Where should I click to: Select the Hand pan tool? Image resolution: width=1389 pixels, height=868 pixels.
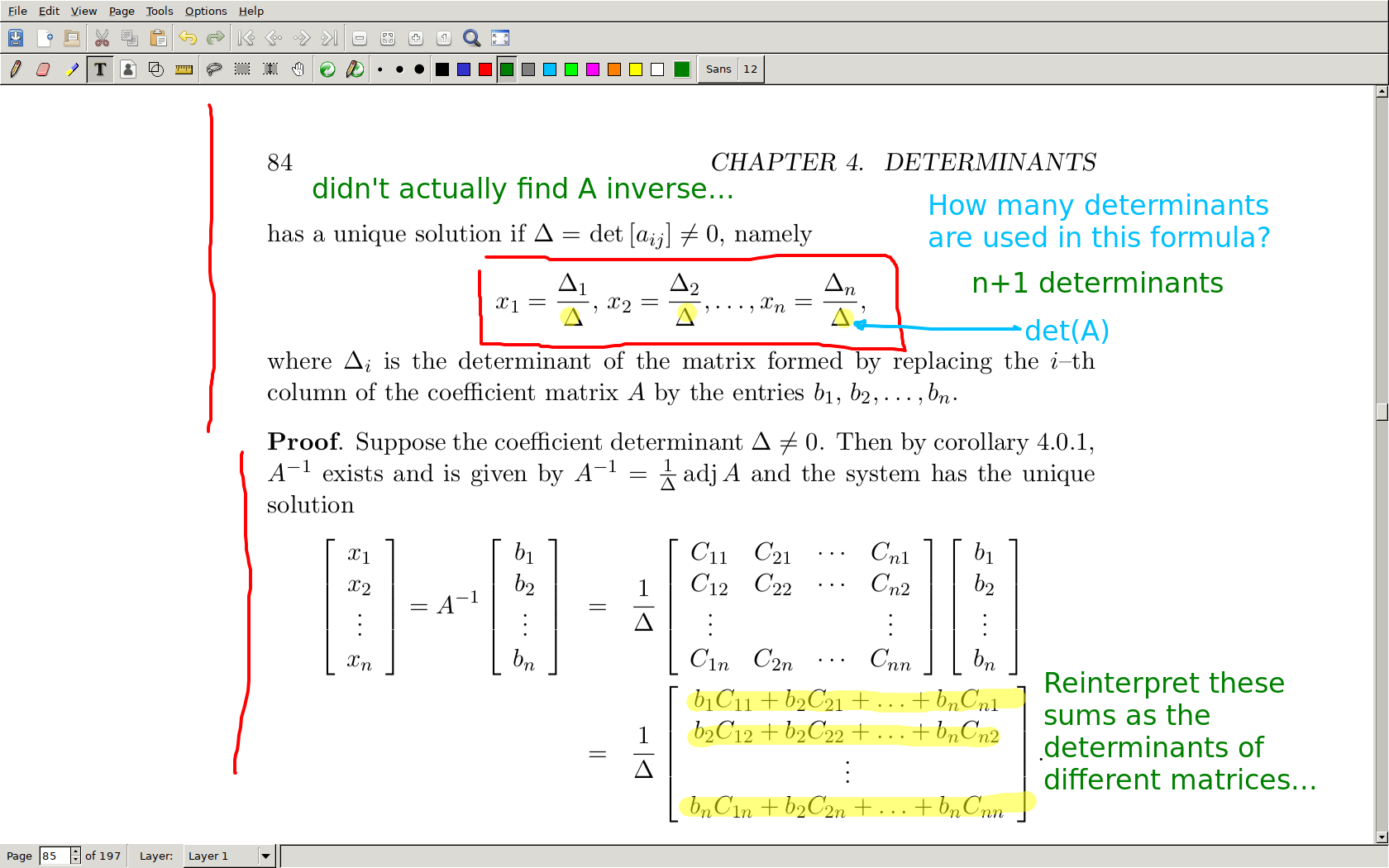[298, 69]
